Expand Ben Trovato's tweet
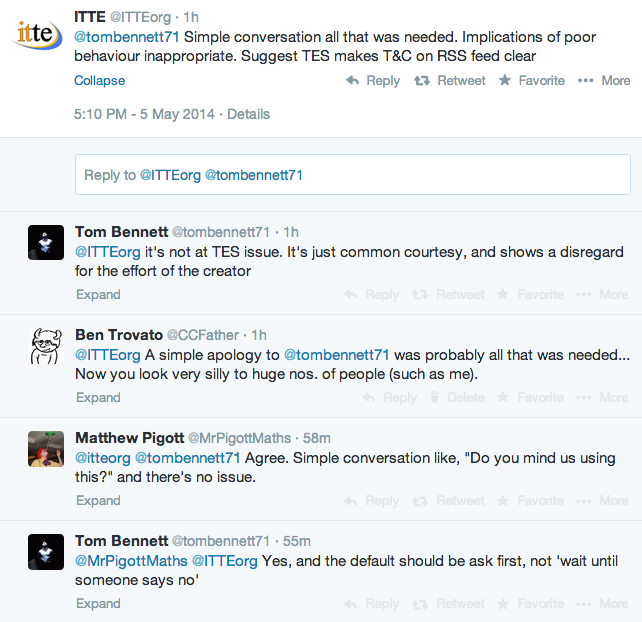Image resolution: width=642 pixels, height=622 pixels. click(98, 397)
